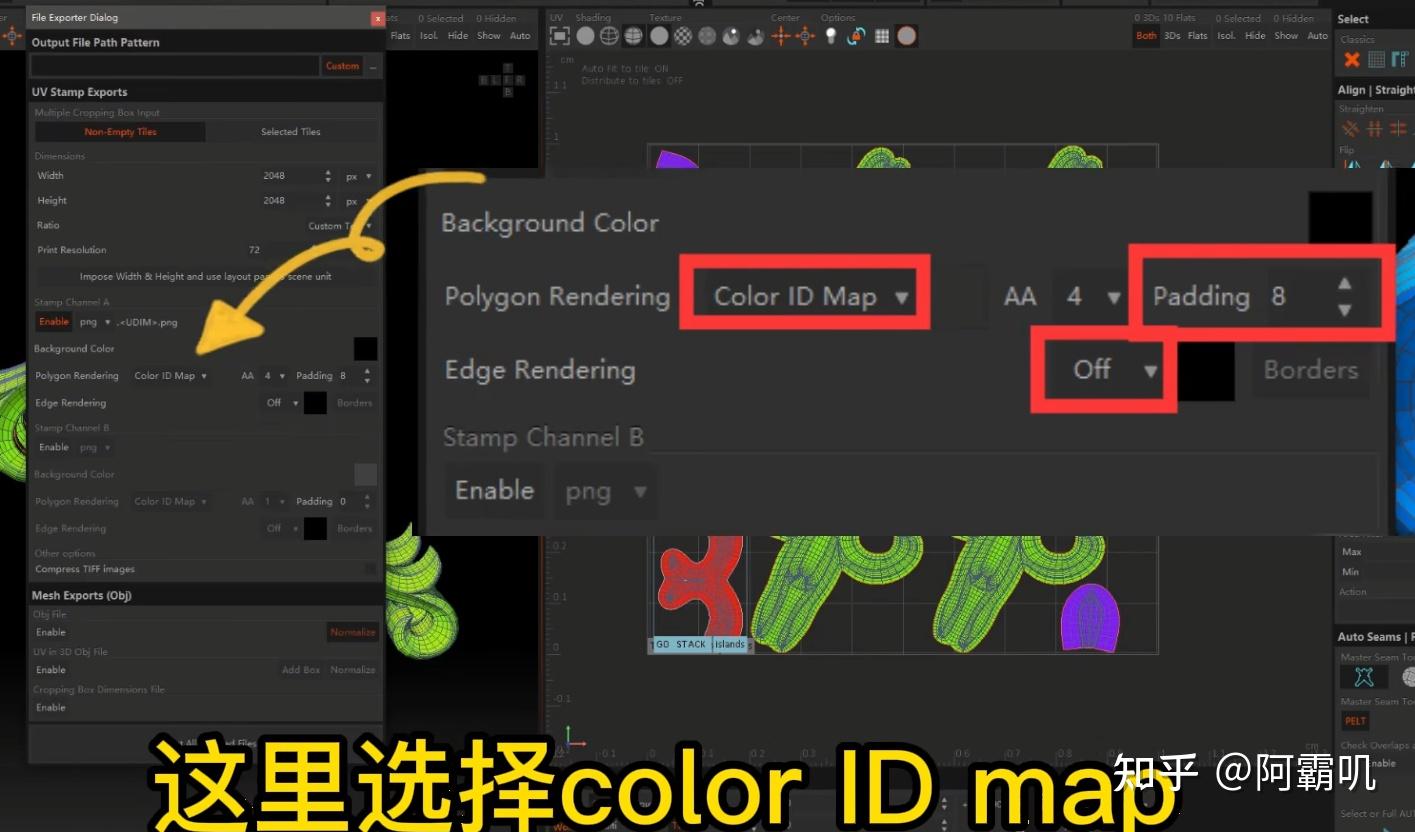Click the grid icon in Select Classics
This screenshot has width=1415, height=832.
tap(1377, 59)
